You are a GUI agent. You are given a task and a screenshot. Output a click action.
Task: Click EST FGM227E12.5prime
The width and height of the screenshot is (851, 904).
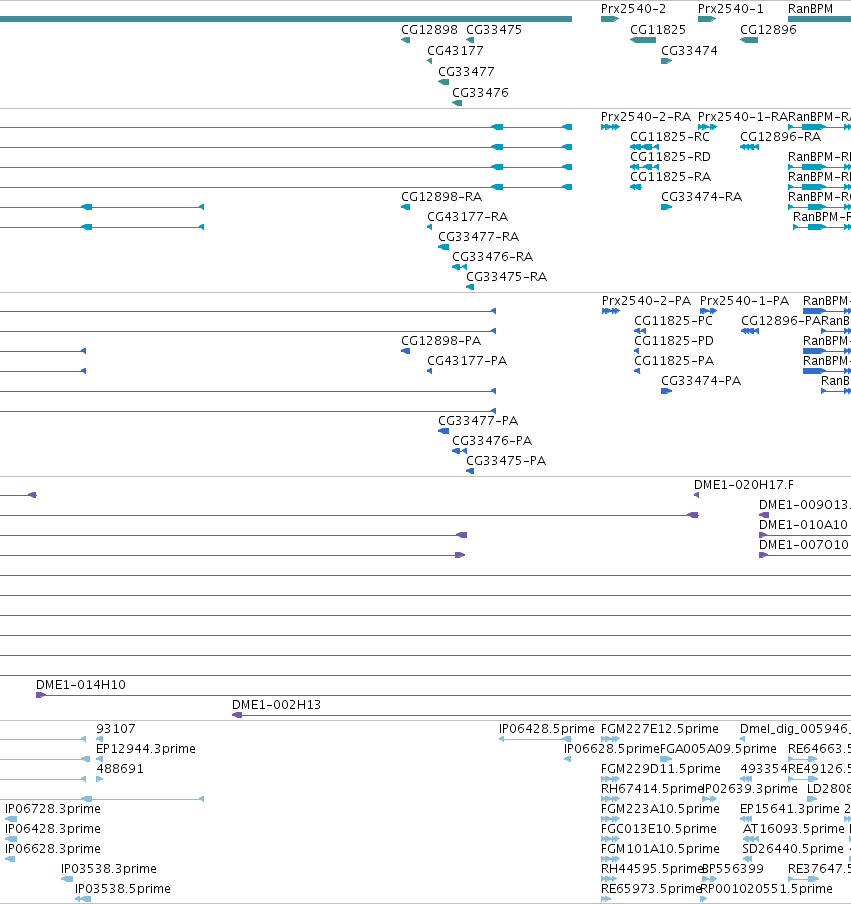point(660,729)
